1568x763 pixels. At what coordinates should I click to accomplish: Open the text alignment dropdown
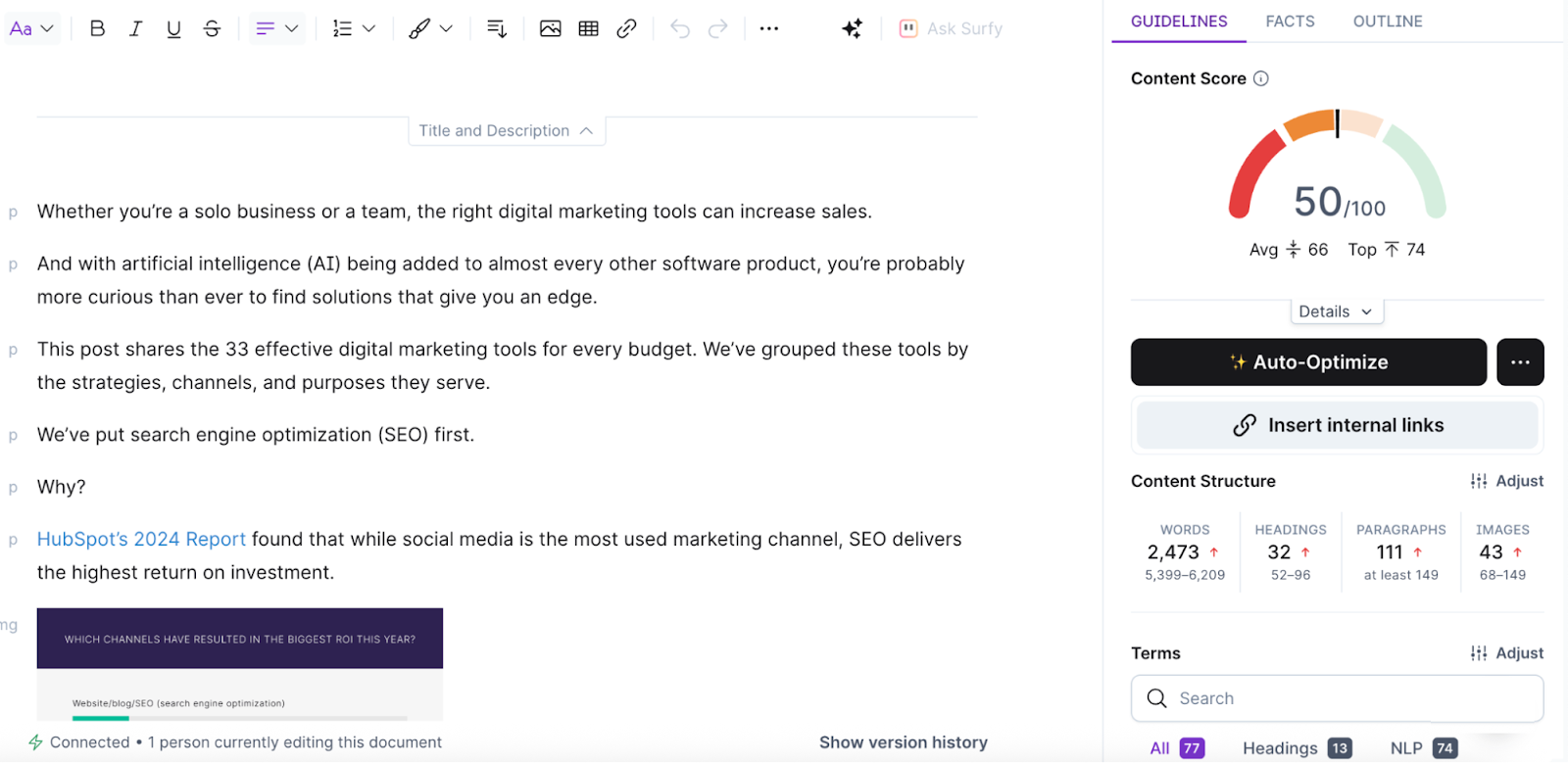point(276,28)
